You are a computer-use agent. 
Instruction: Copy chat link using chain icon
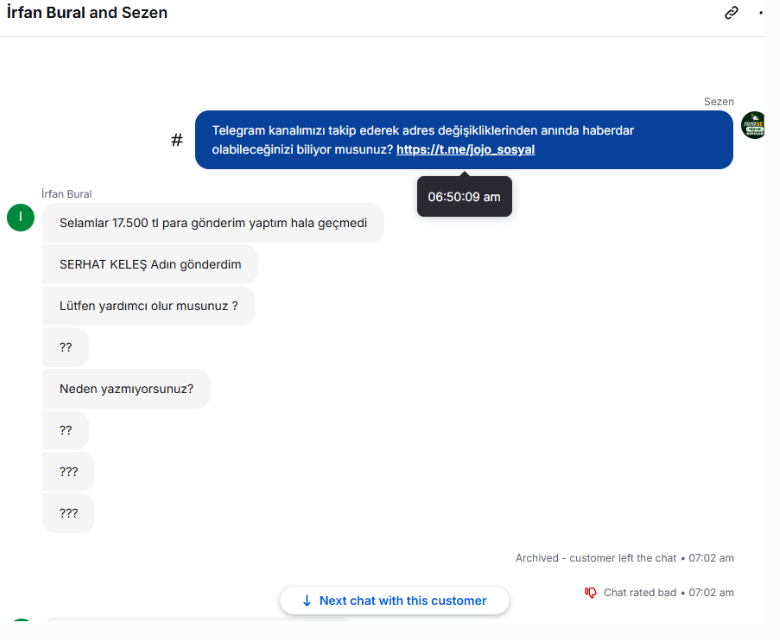tap(731, 12)
